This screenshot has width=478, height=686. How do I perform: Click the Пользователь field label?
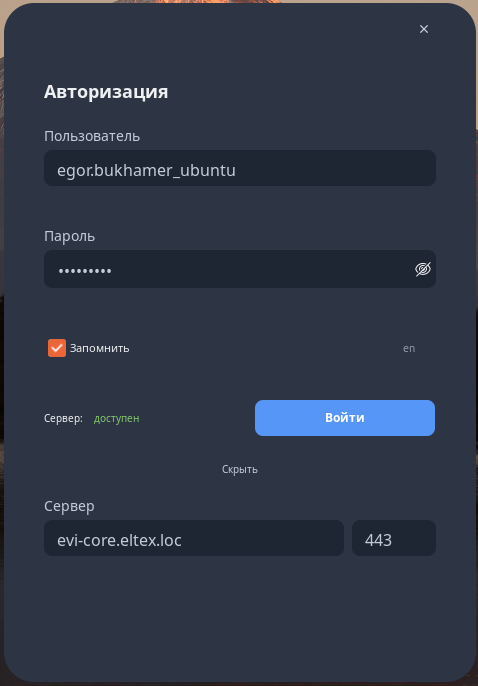[92, 136]
